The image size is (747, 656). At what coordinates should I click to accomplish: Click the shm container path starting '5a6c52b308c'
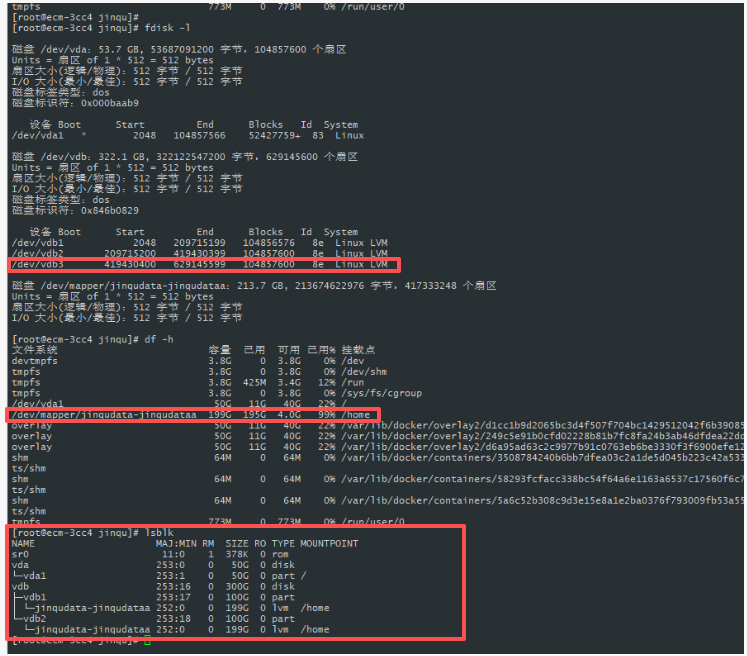(543, 501)
